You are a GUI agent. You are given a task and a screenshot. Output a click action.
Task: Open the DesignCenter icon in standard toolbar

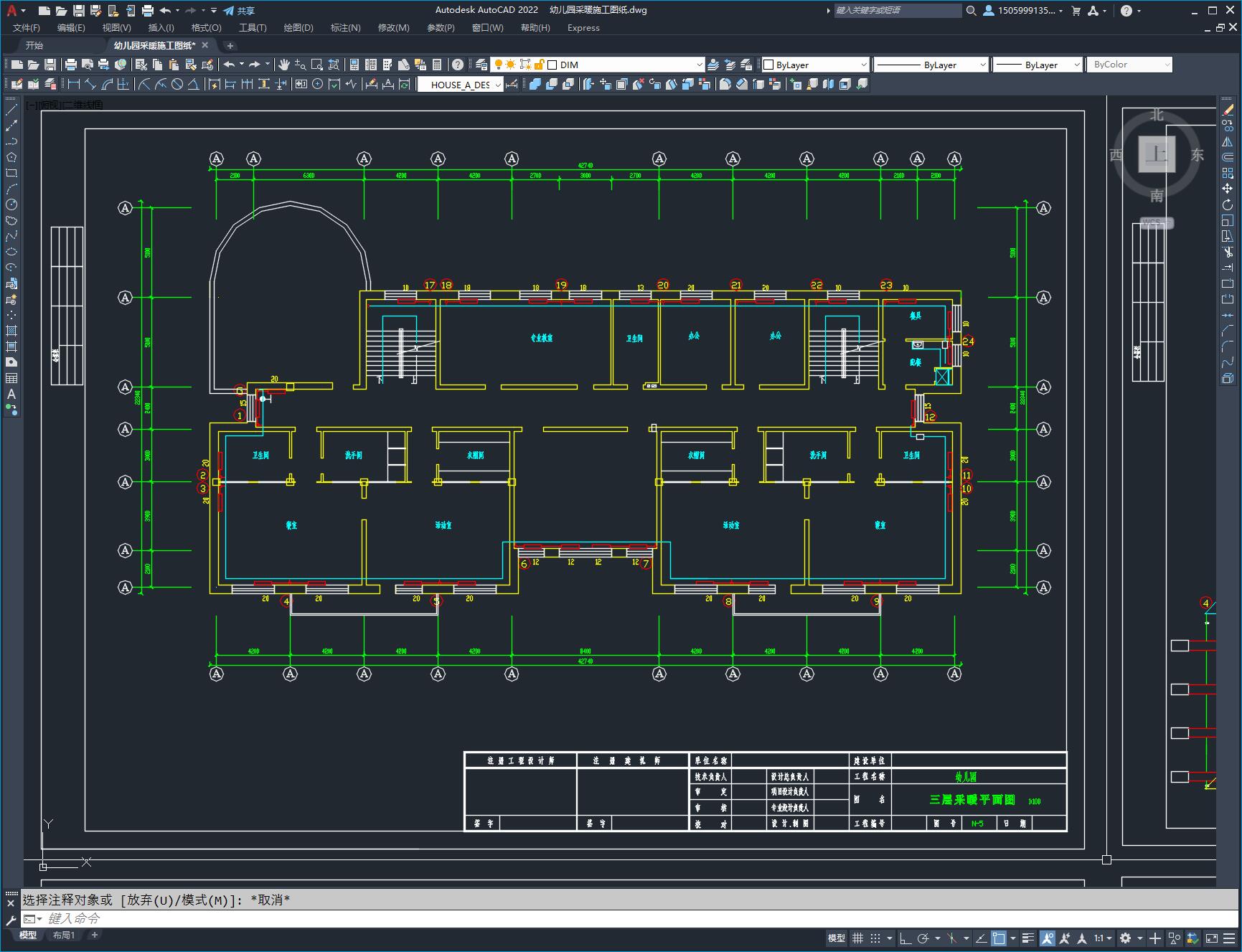point(371,65)
